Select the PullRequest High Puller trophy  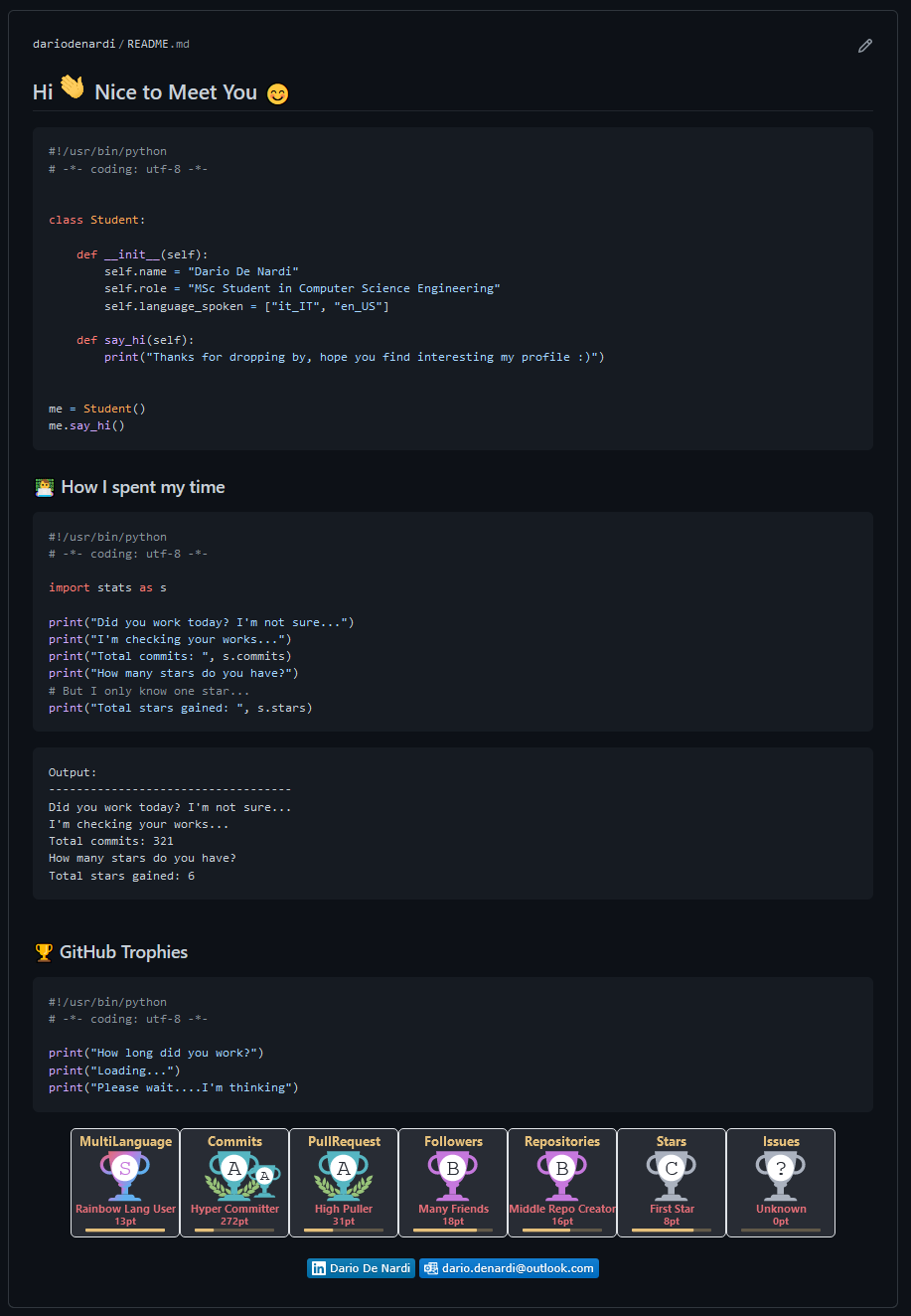tap(344, 1183)
